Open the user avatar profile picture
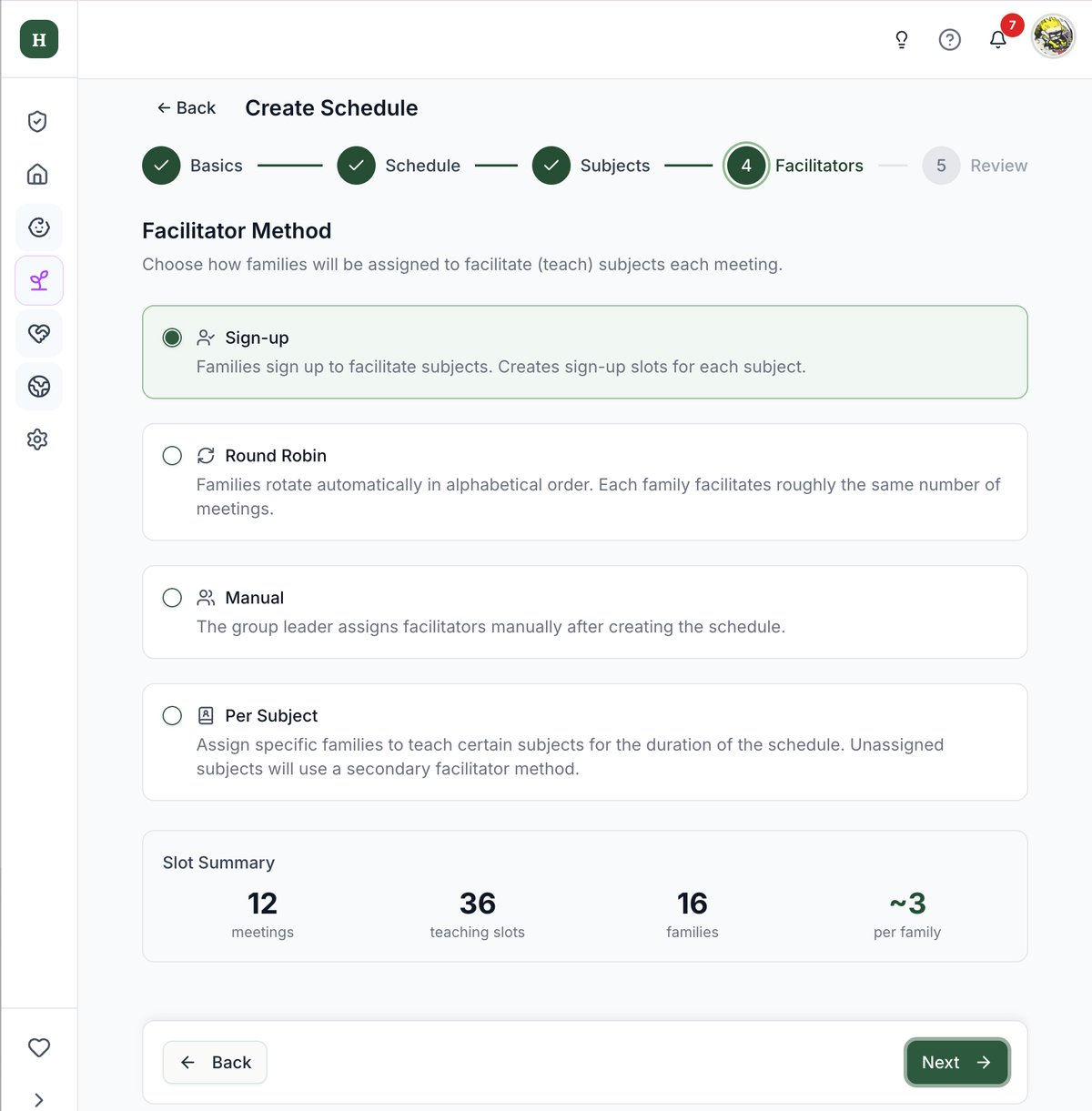The image size is (1092, 1111). [x=1054, y=37]
